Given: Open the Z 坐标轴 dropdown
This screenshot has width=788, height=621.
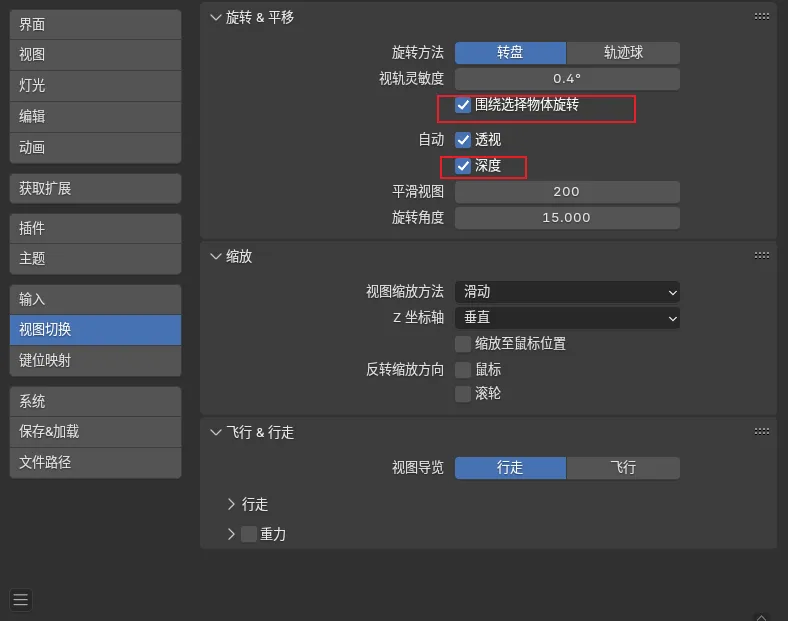Looking at the screenshot, I should point(567,318).
